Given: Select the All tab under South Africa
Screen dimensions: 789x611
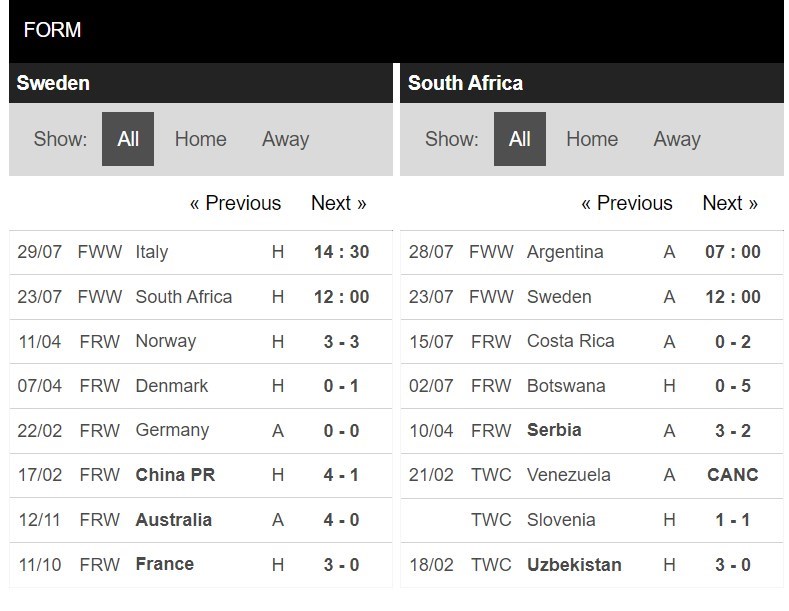Looking at the screenshot, I should (x=520, y=139).
